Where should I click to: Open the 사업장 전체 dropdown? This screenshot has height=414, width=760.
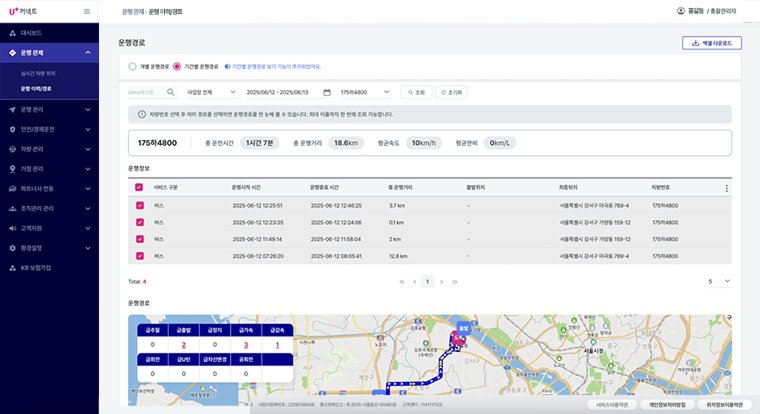click(211, 92)
